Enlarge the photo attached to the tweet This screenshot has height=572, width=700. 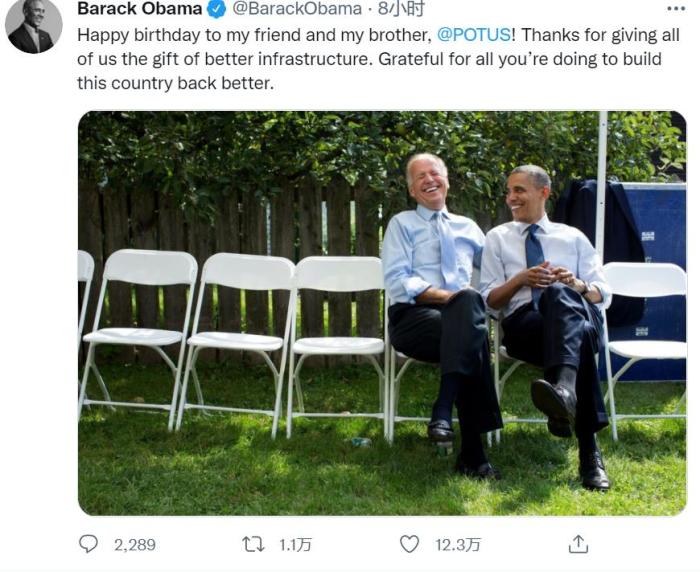coord(382,312)
